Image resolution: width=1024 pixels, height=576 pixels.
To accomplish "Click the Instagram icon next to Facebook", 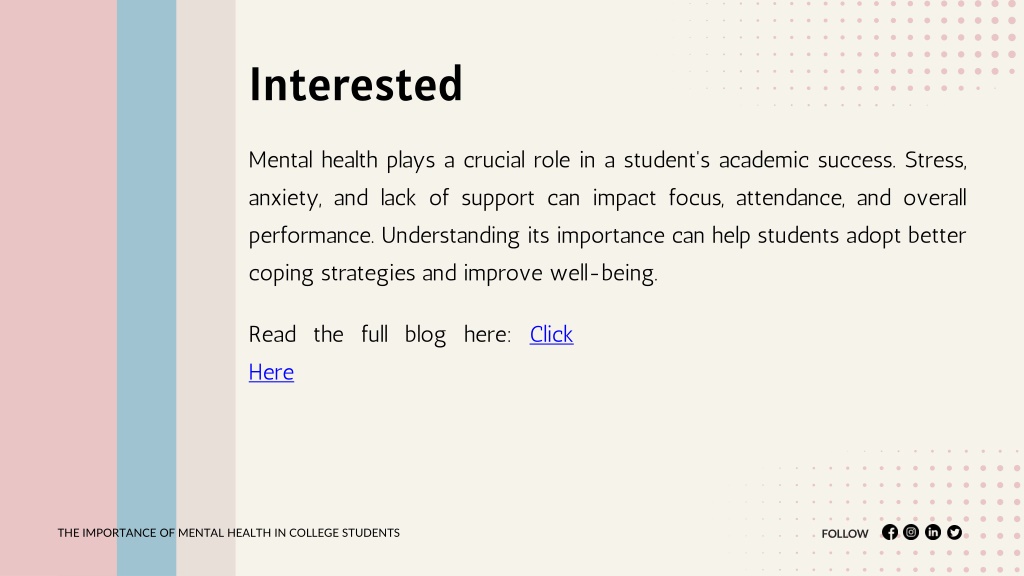I will pyautogui.click(x=911, y=532).
